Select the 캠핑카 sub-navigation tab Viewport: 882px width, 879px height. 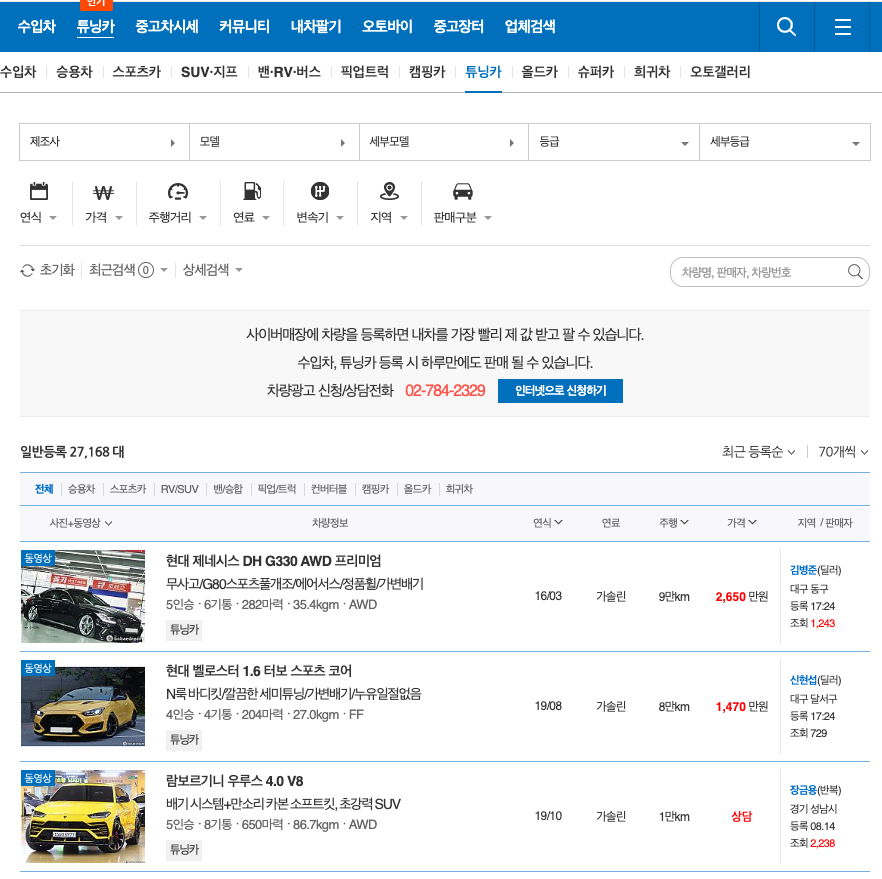coord(427,72)
